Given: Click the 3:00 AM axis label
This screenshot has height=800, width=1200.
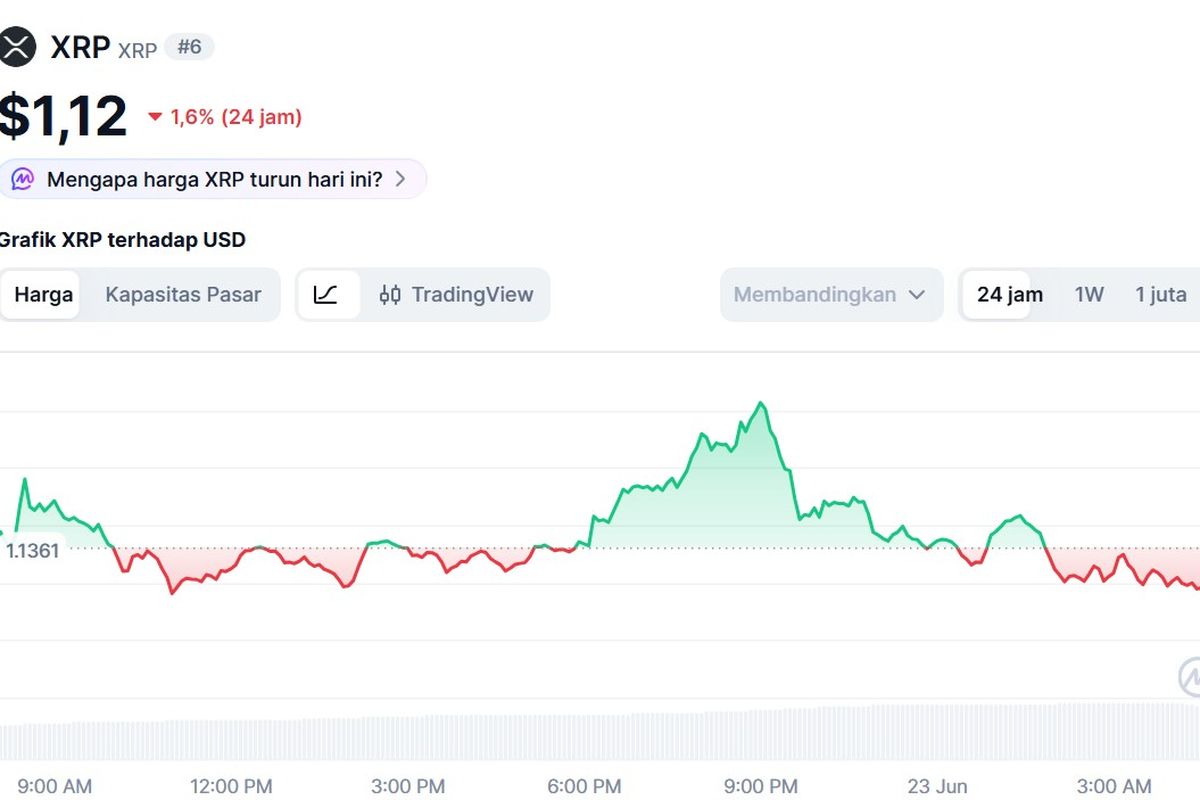Looking at the screenshot, I should coord(1115,787).
